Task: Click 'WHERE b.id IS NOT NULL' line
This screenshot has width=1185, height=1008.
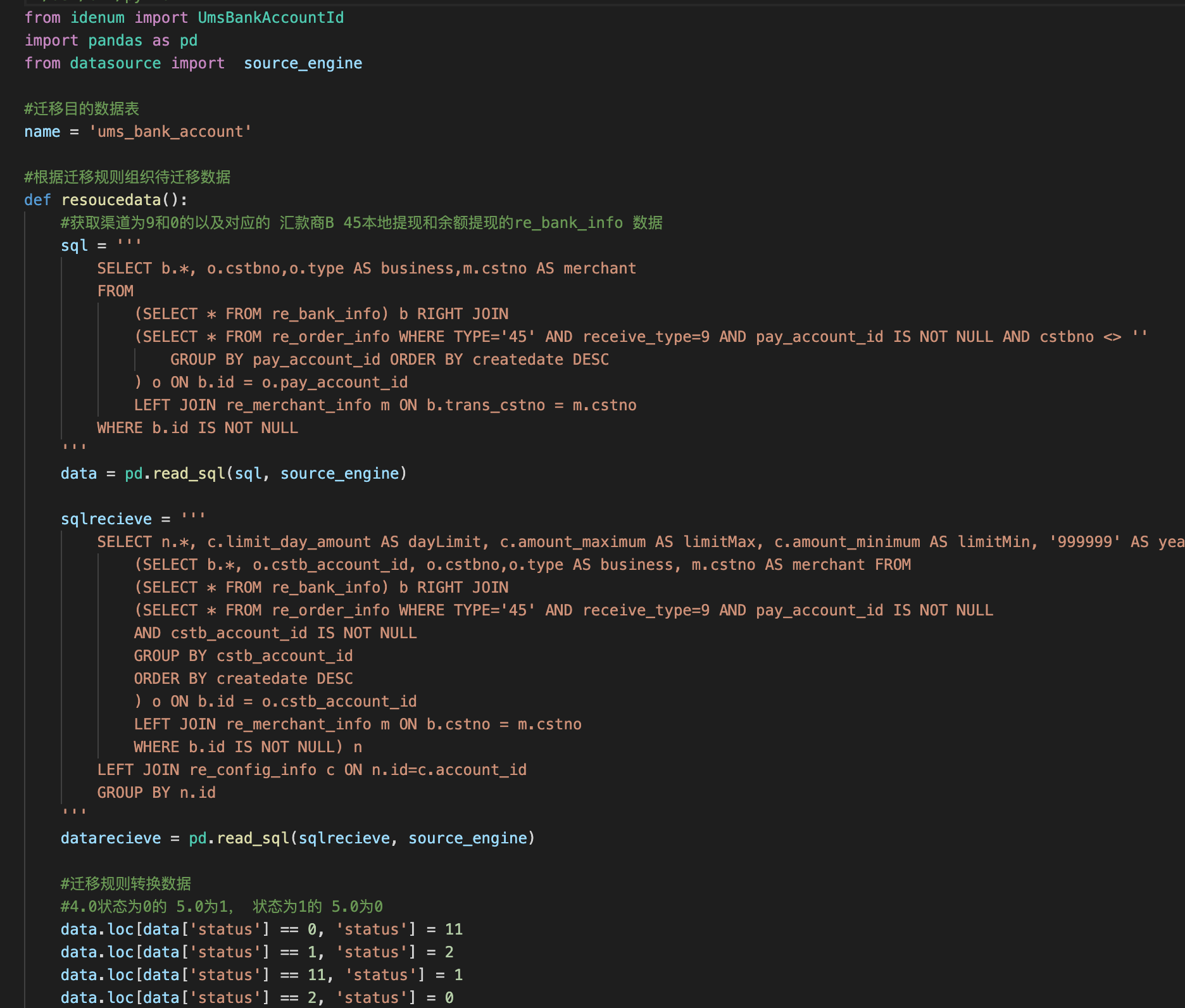Action: 197,428
